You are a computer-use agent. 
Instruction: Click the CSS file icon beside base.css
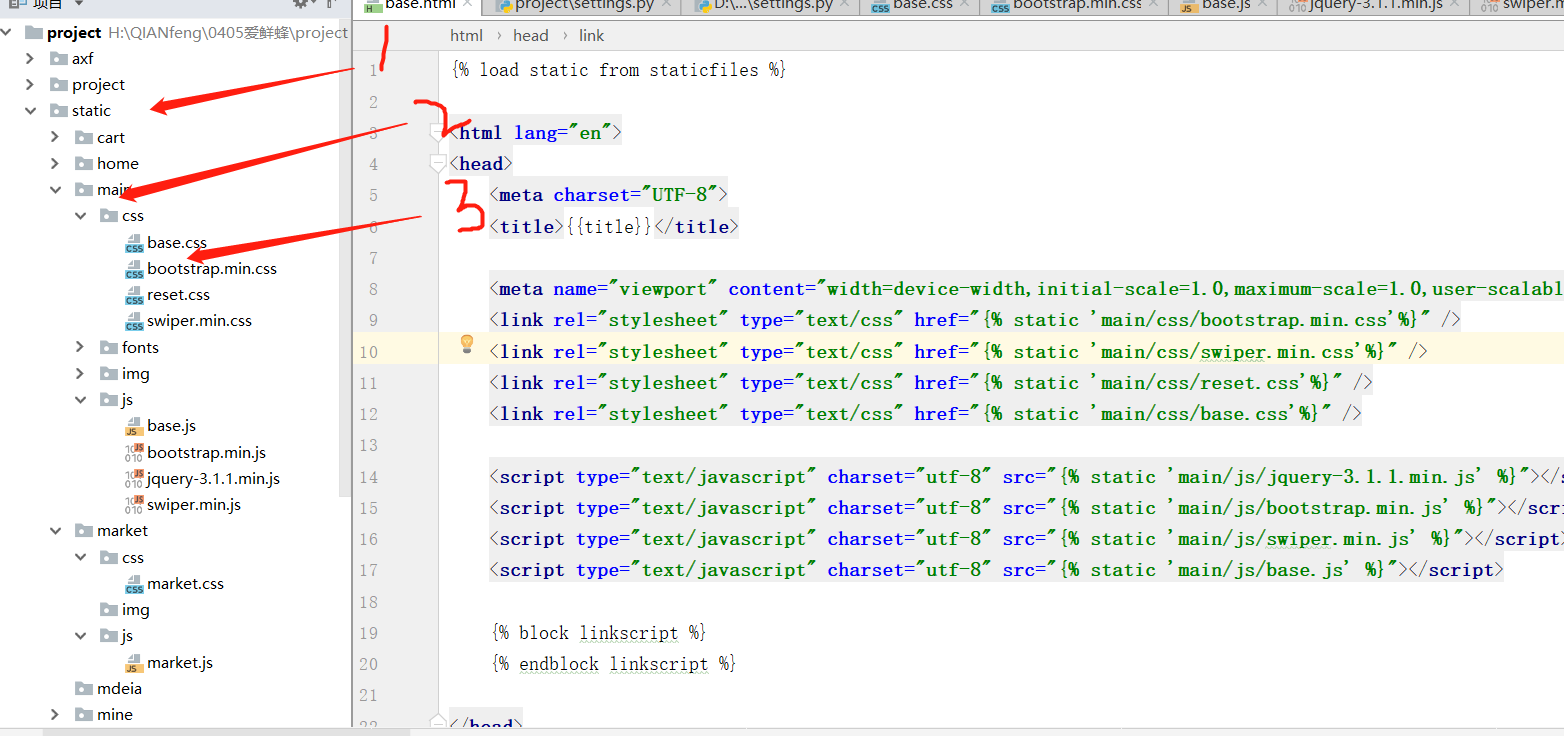tap(134, 244)
